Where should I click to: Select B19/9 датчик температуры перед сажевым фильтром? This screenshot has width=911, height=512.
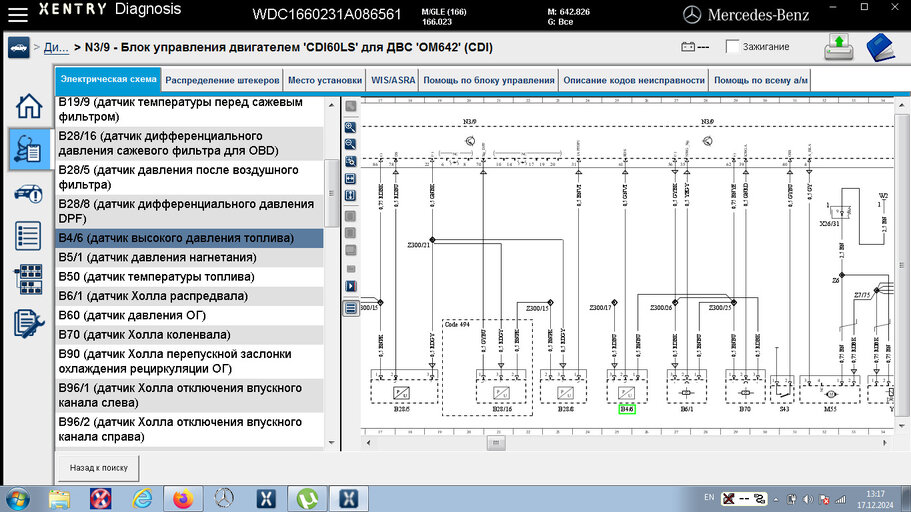(x=190, y=109)
